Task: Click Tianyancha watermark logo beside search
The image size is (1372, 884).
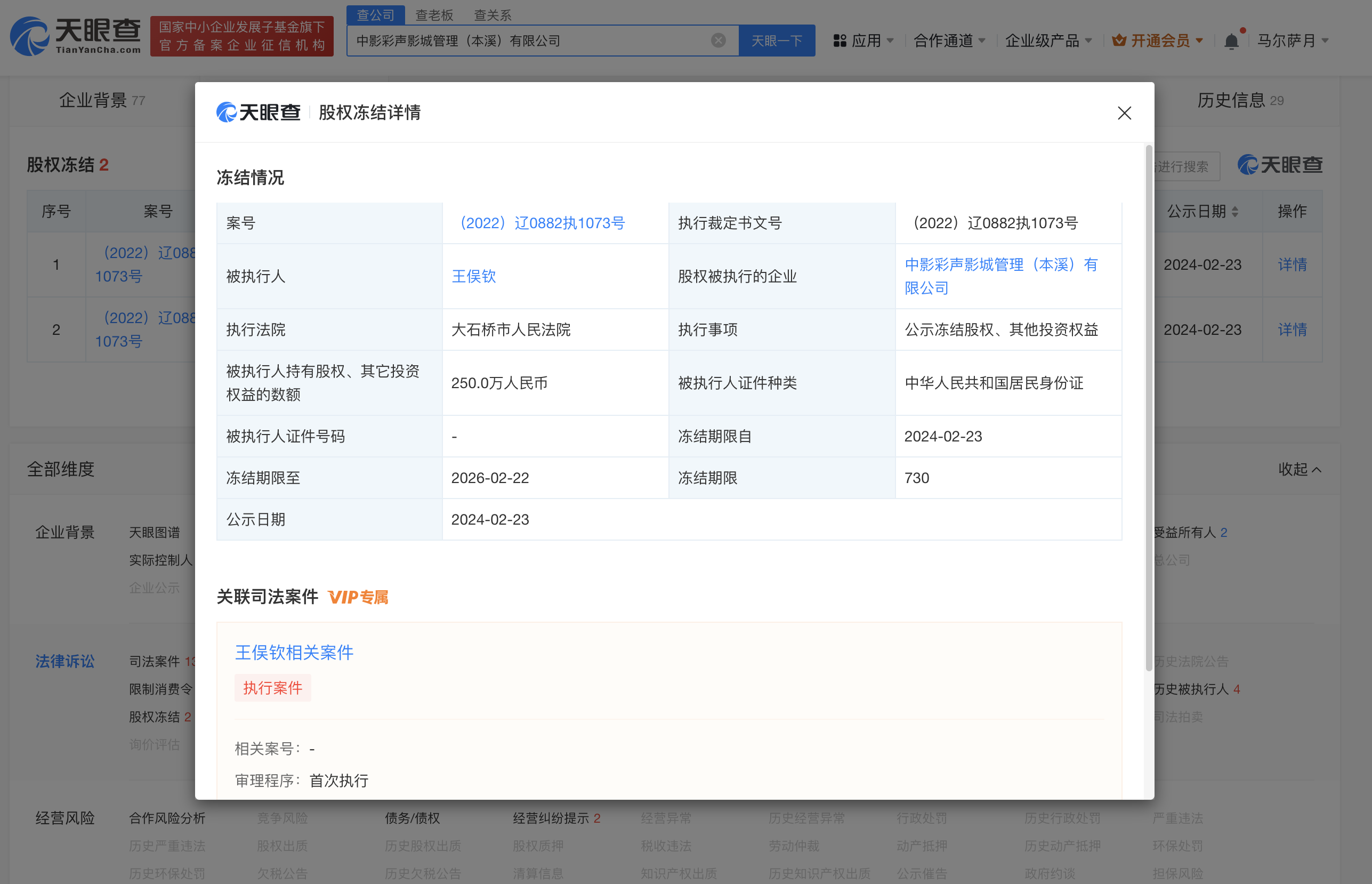Action: click(1280, 165)
